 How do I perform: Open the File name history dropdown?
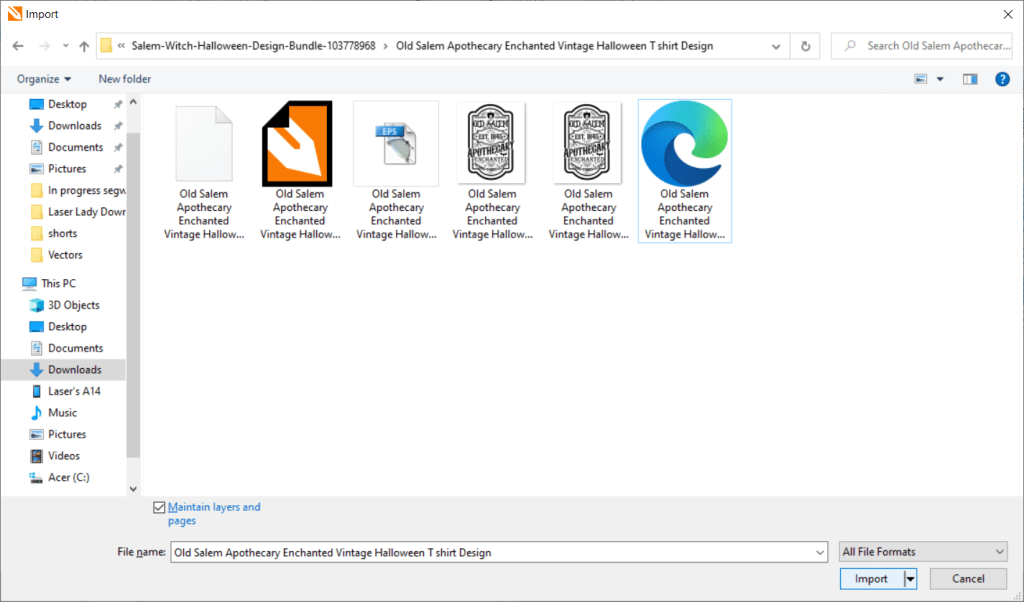pyautogui.click(x=819, y=552)
